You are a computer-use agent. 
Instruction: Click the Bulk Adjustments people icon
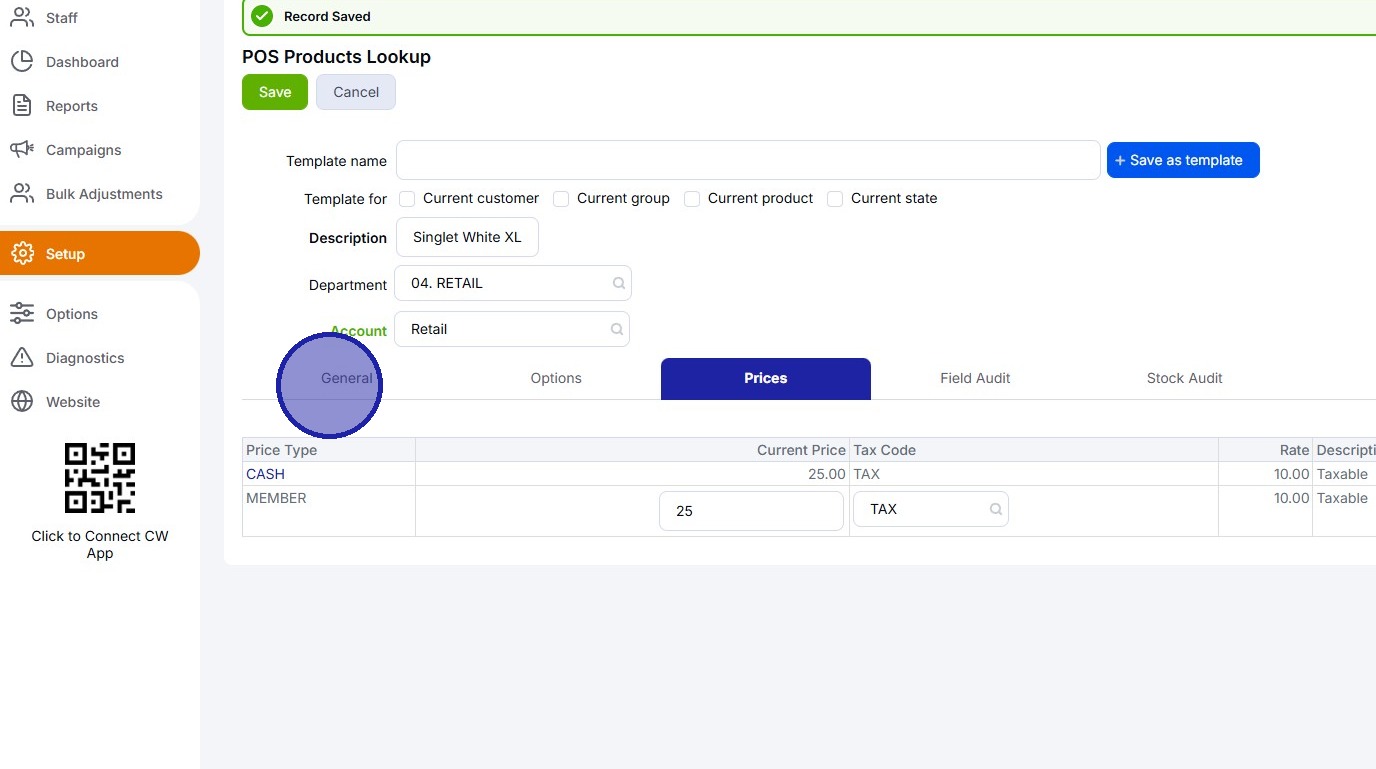click(x=22, y=193)
